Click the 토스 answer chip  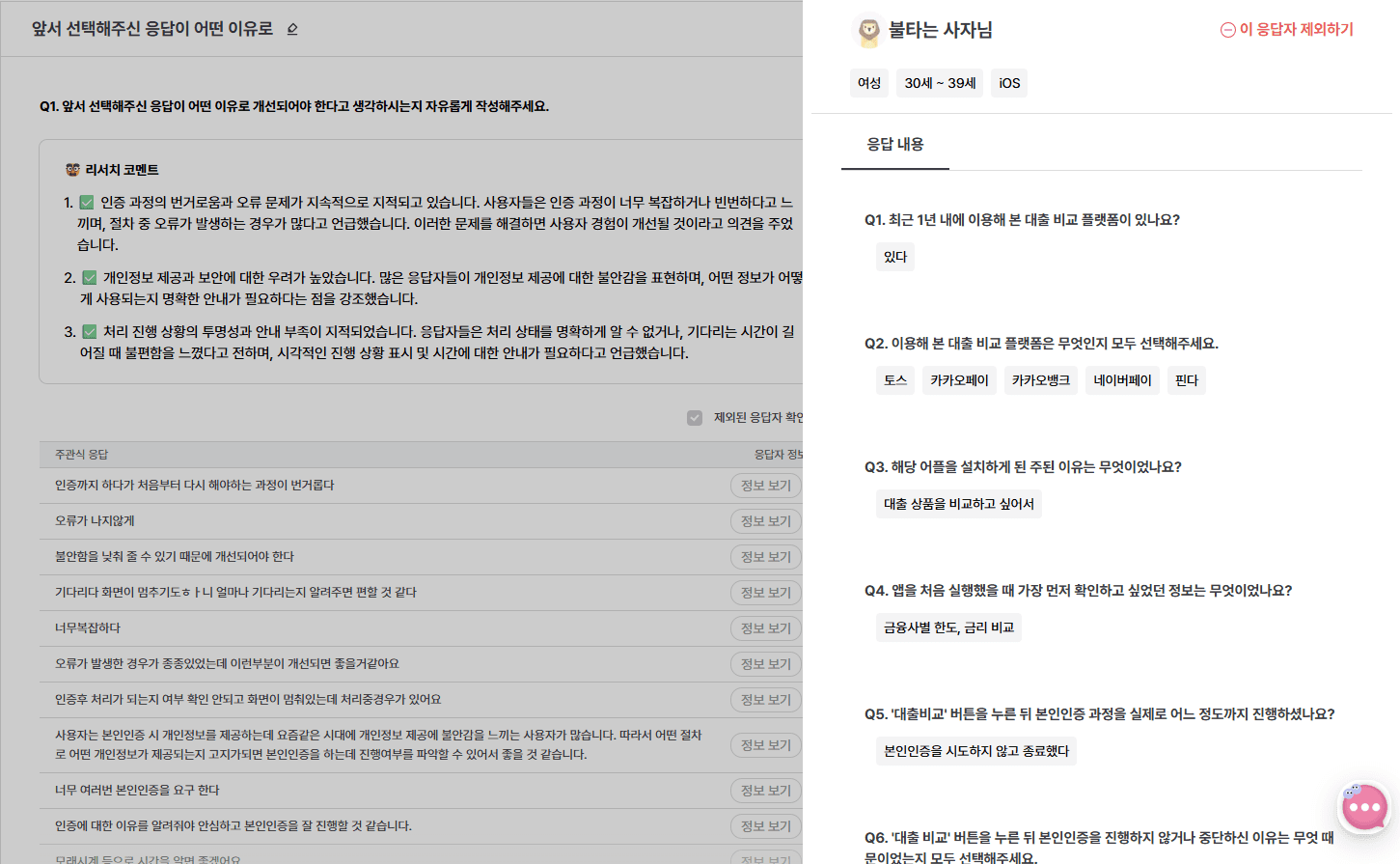[x=895, y=380]
